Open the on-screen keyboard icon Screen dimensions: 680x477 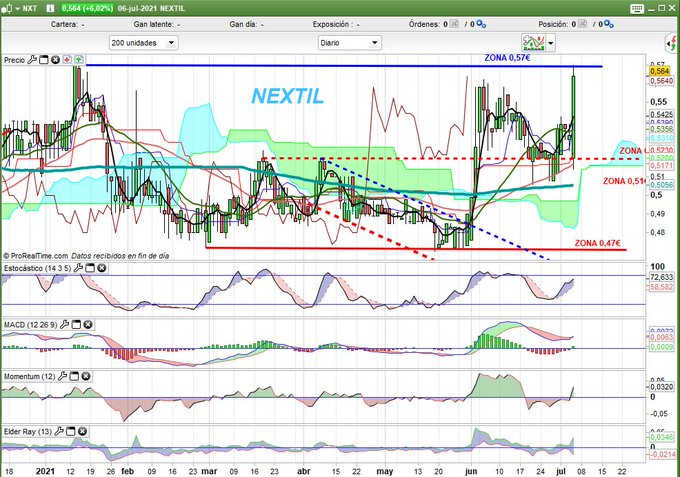coord(637,9)
